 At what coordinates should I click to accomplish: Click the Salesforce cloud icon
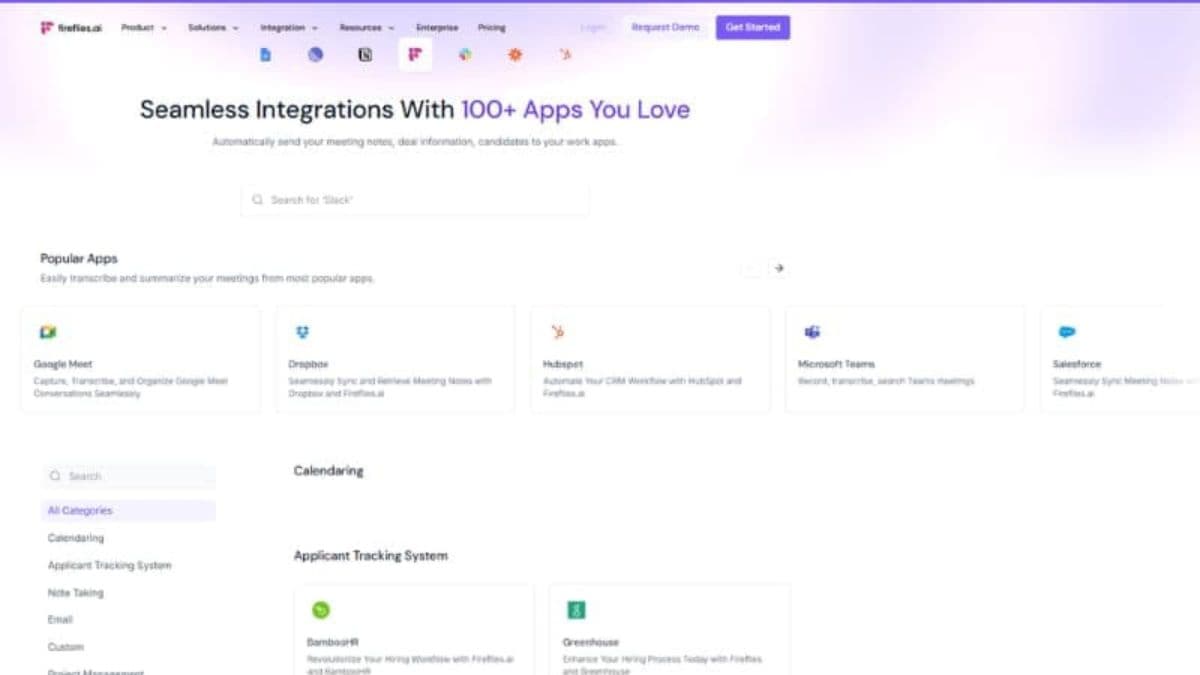tap(1068, 332)
